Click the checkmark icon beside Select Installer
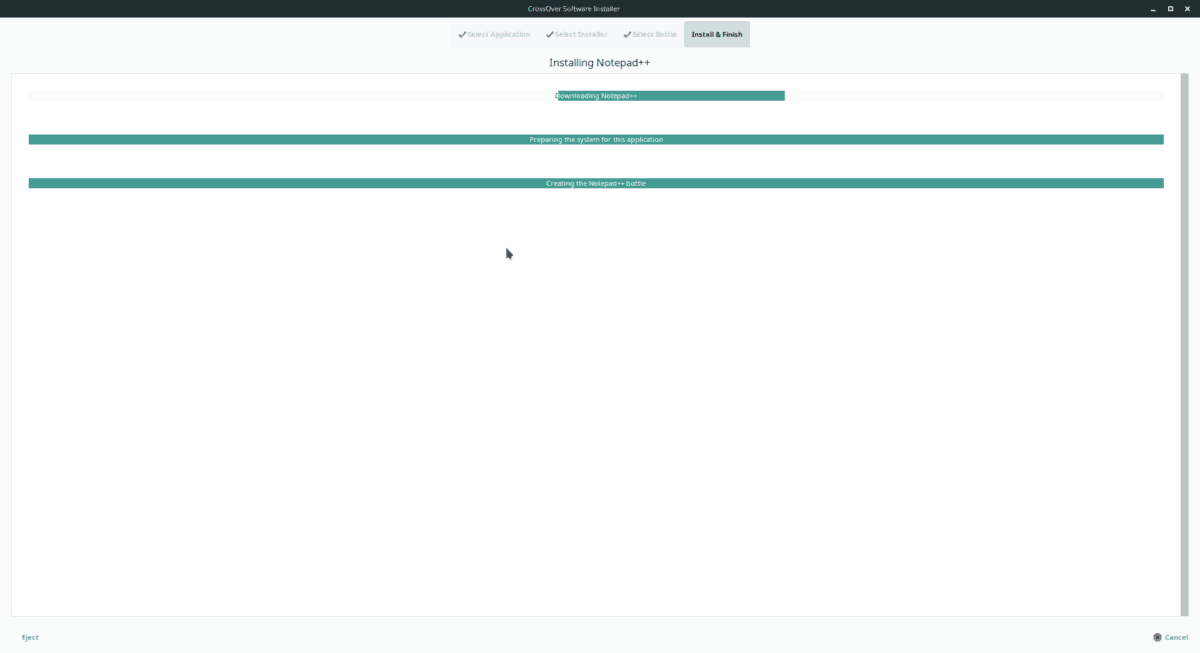 548,34
